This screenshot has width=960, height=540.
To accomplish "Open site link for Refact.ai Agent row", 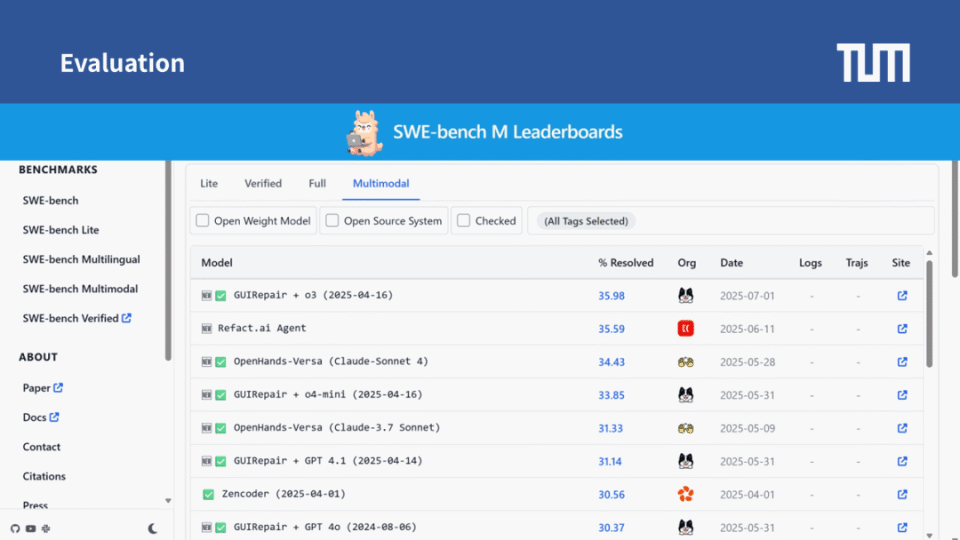I will coord(902,329).
